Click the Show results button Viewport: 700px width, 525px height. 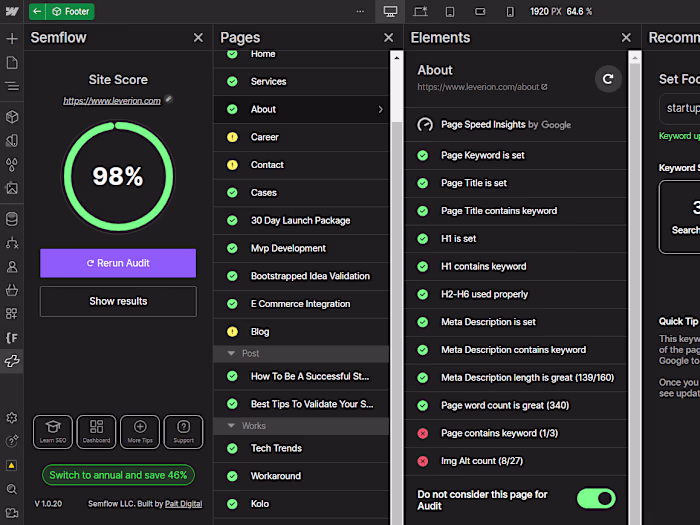tap(118, 301)
